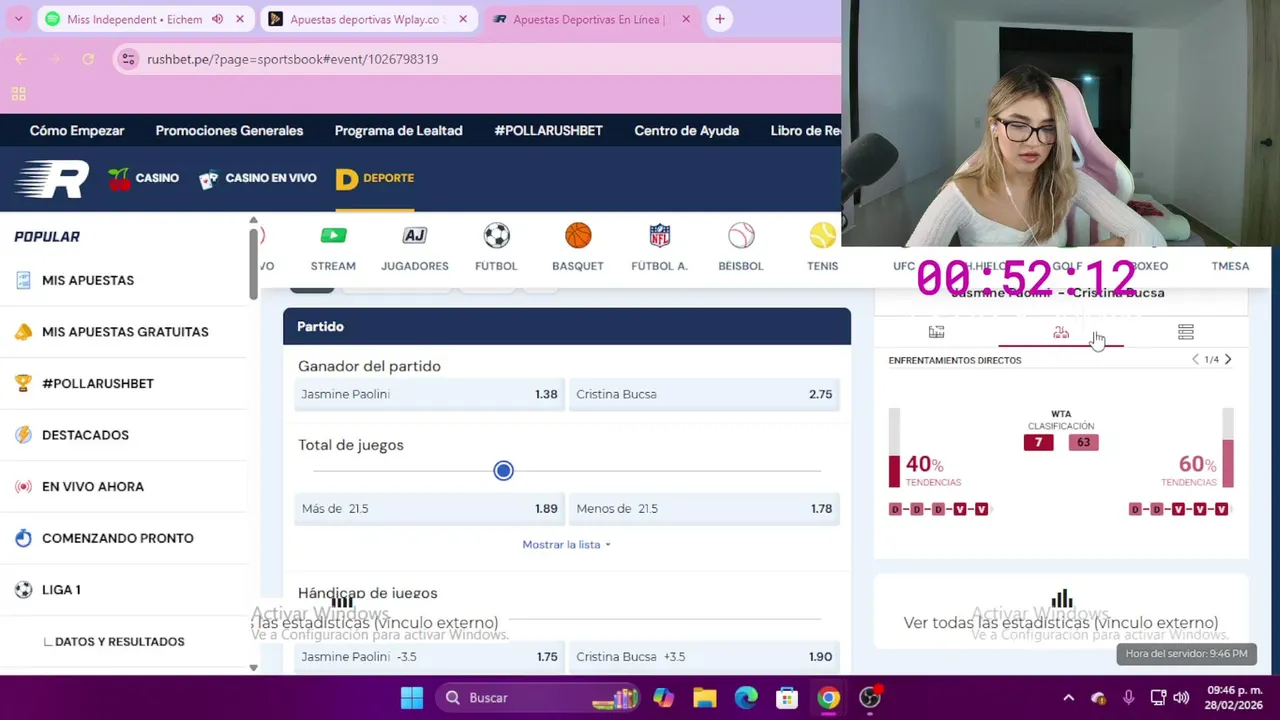
Task: Click Total de juegos slider handle
Action: [503, 471]
